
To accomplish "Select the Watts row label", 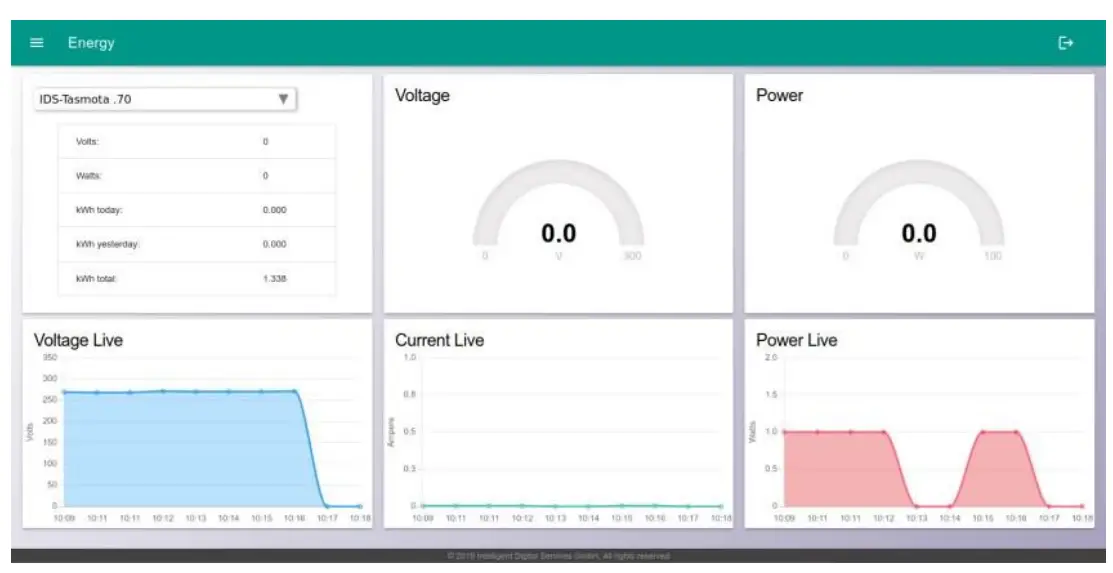I will pos(89,175).
